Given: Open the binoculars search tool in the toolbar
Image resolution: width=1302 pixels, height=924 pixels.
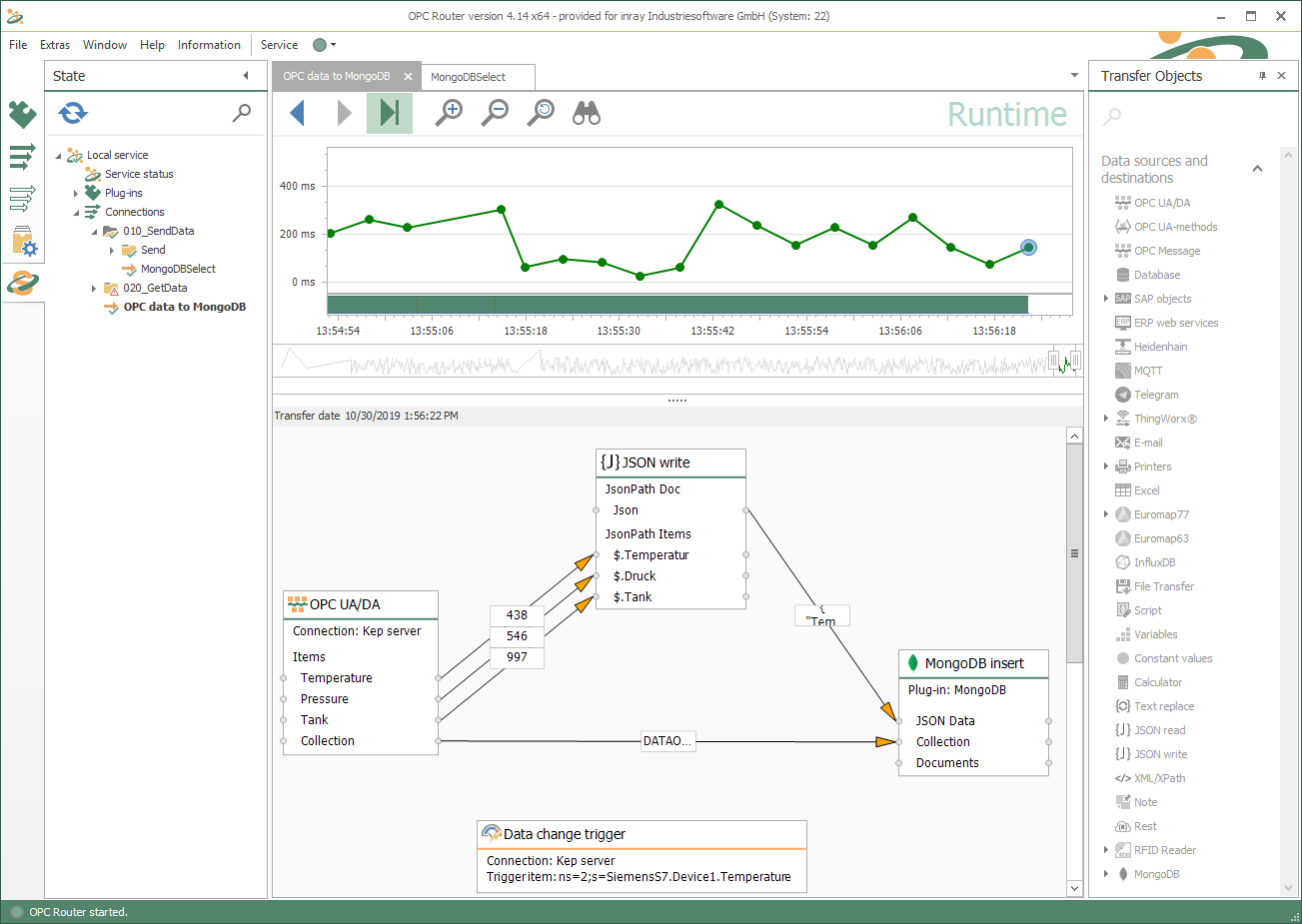Looking at the screenshot, I should point(587,113).
